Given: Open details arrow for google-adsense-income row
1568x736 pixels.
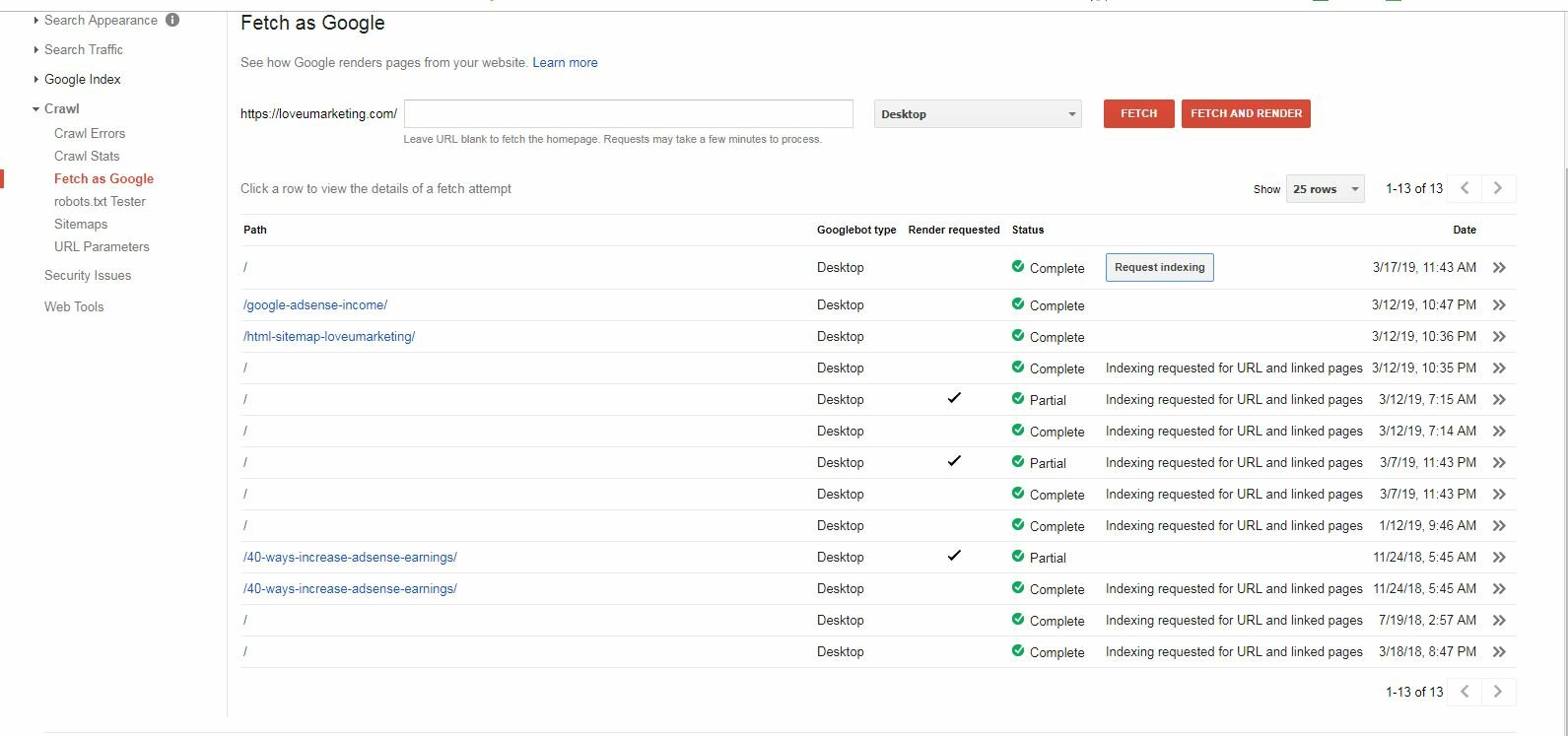Looking at the screenshot, I should point(1499,305).
